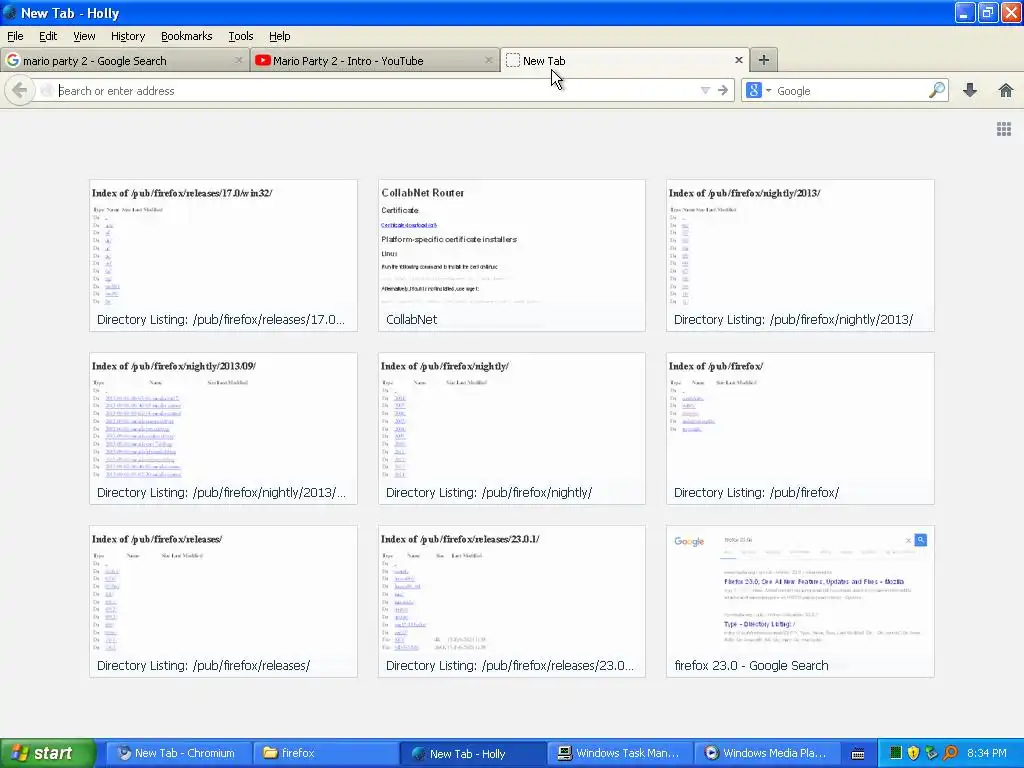Click the orange magnifier tray icon
Image resolution: width=1024 pixels, height=768 pixels.
(x=950, y=753)
